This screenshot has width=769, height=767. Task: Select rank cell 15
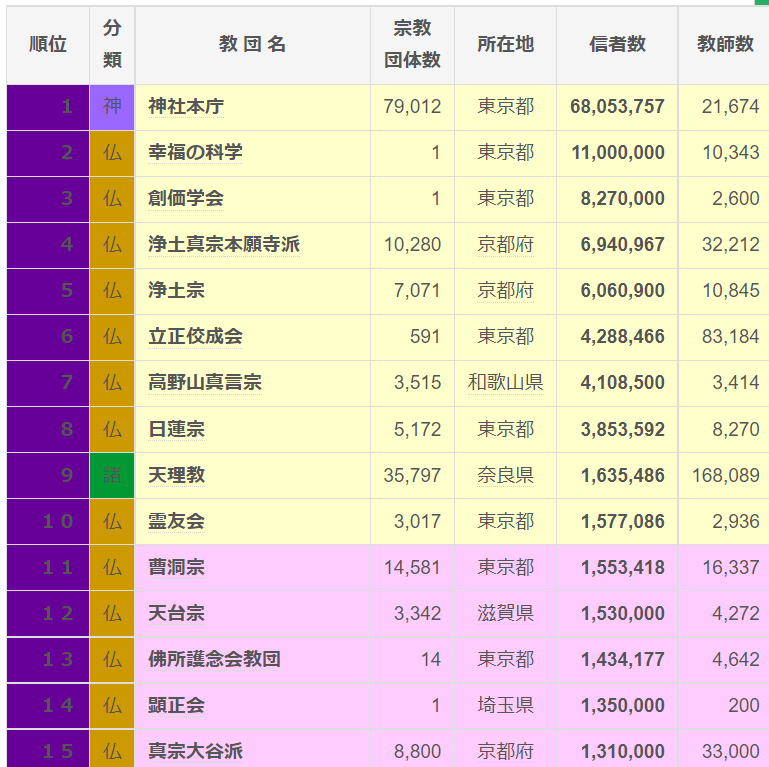point(48,749)
